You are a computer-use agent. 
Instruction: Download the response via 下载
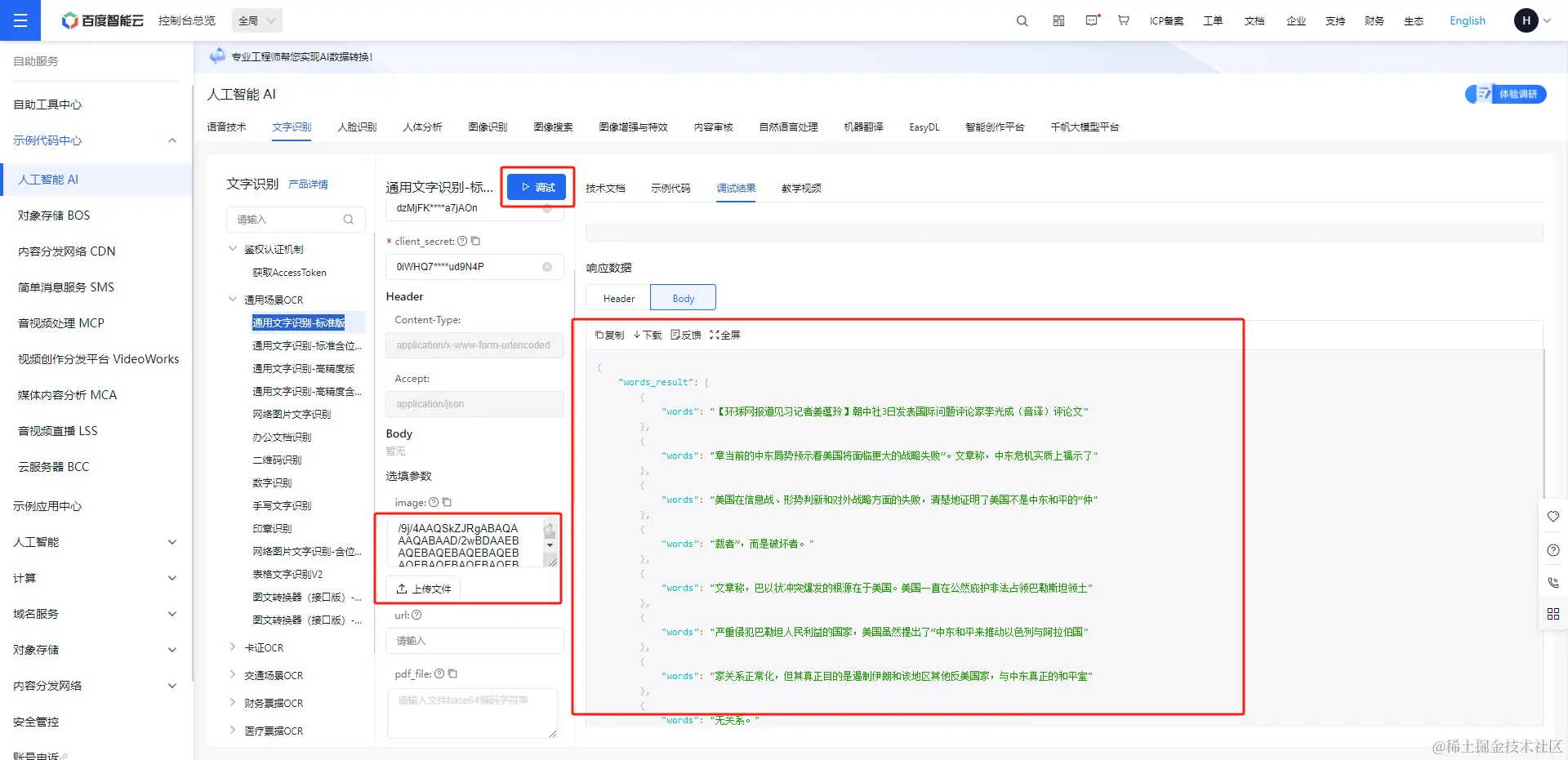[648, 336]
